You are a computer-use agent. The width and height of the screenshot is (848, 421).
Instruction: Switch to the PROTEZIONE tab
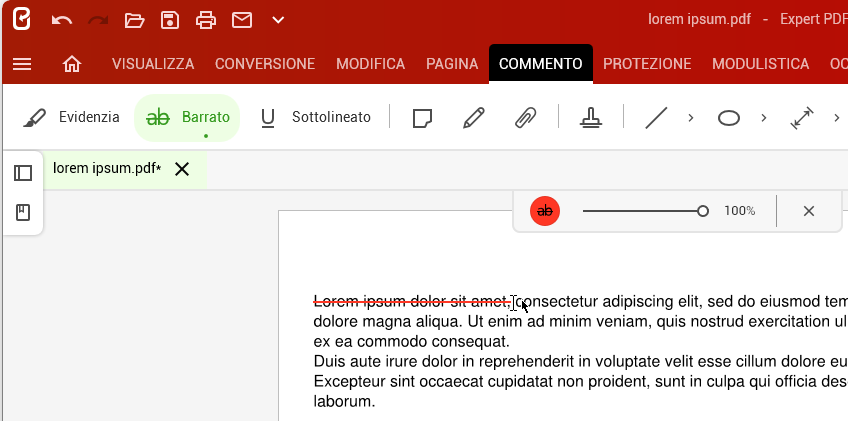pos(647,64)
